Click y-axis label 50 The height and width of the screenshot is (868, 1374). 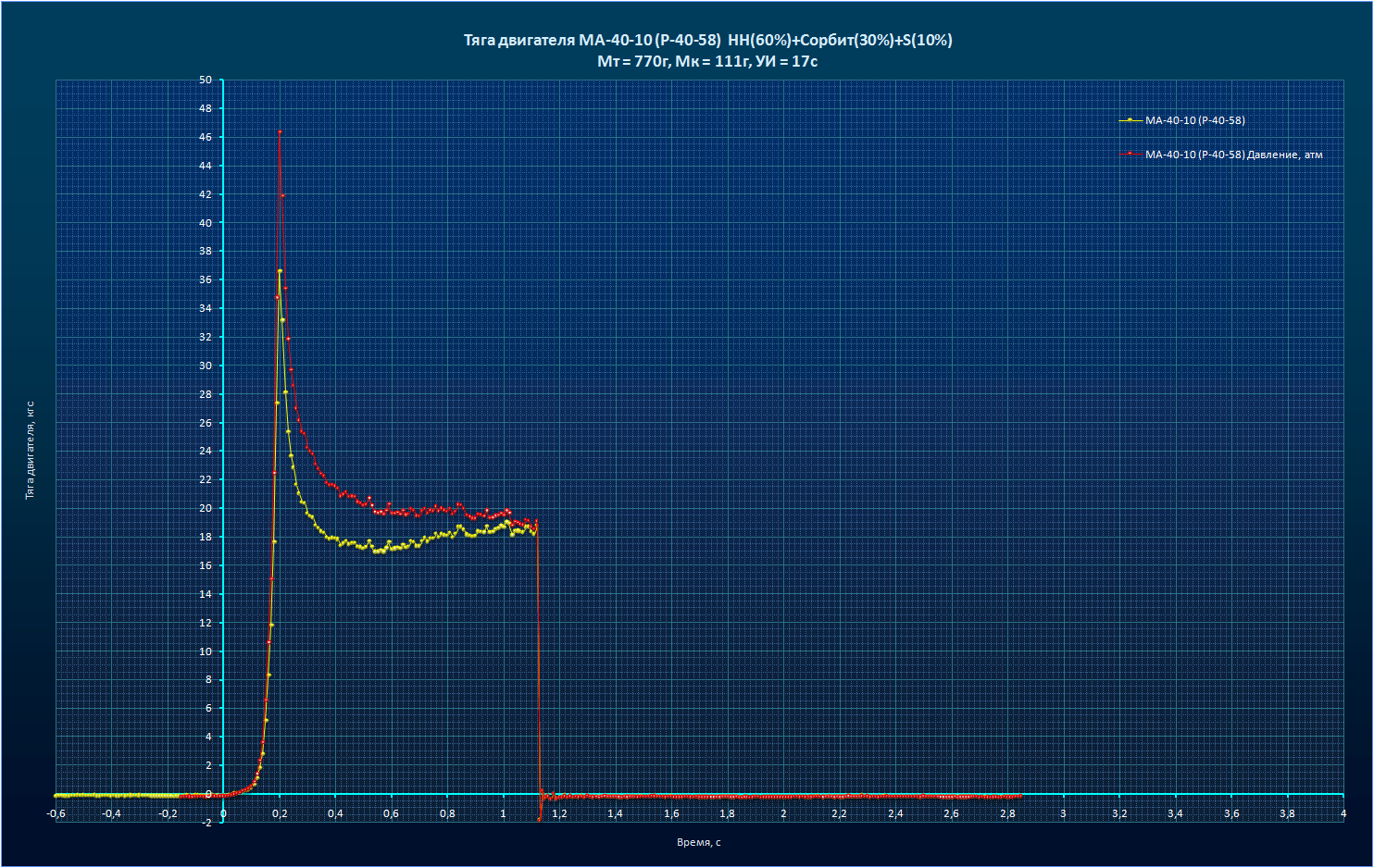point(206,80)
